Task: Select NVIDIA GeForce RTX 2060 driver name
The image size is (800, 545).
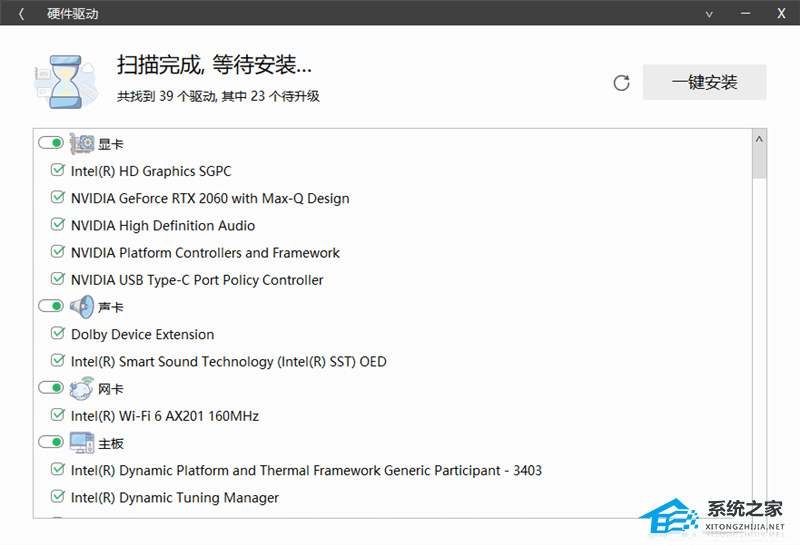Action: [210, 199]
